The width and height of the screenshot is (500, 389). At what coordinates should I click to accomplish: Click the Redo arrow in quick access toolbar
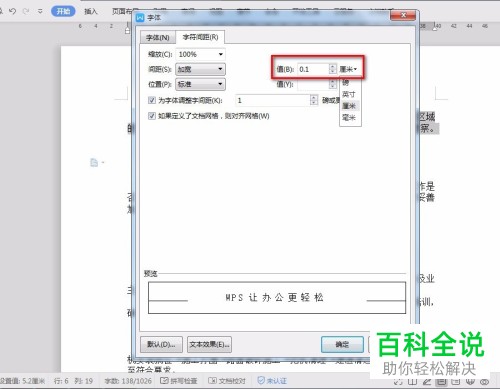pyautogui.click(x=26, y=11)
